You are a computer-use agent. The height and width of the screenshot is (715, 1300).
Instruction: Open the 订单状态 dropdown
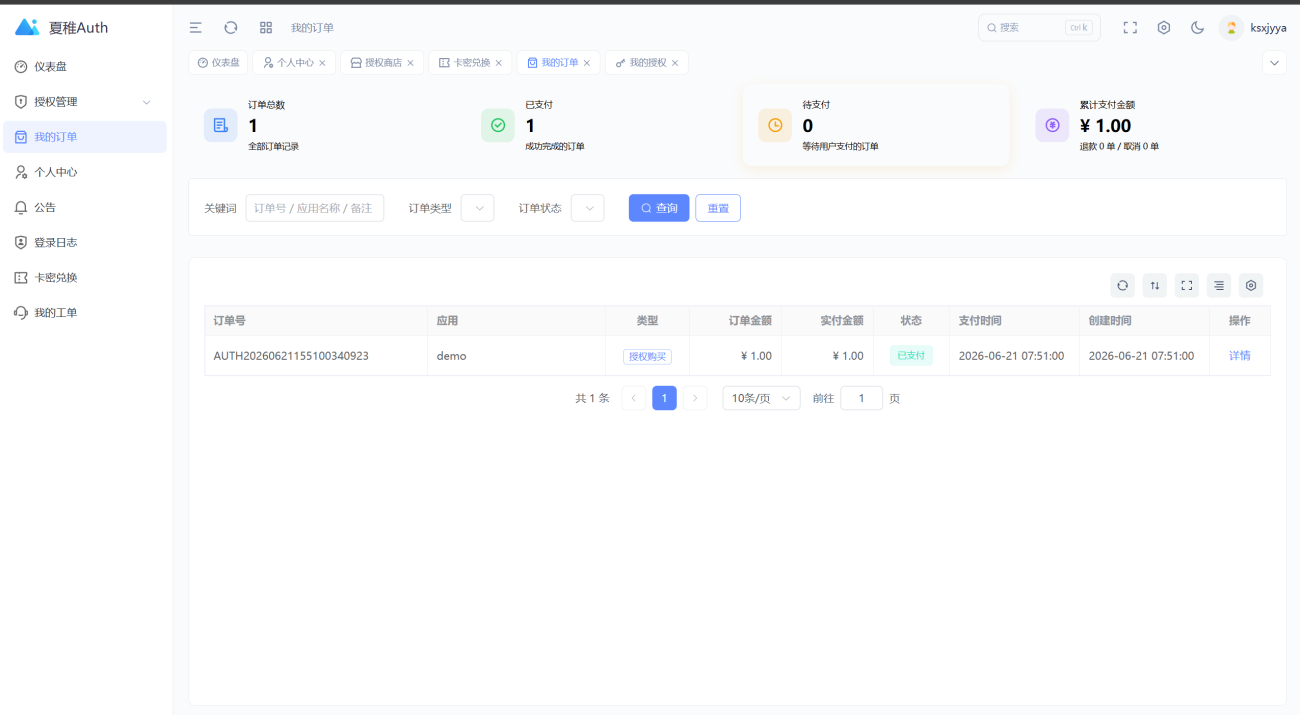click(587, 208)
